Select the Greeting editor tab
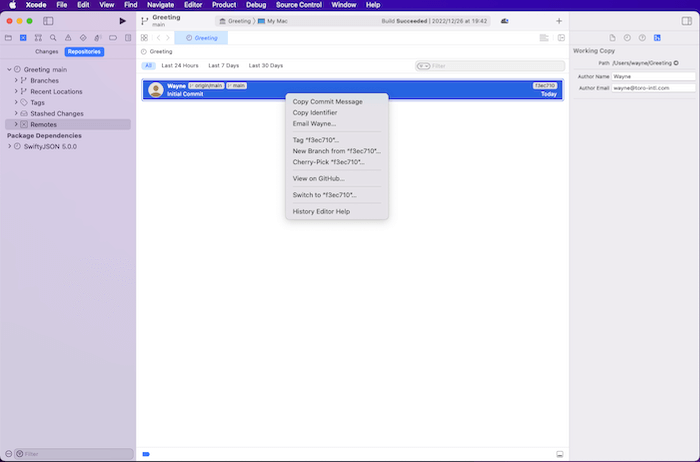This screenshot has height=462, width=700. [x=201, y=38]
